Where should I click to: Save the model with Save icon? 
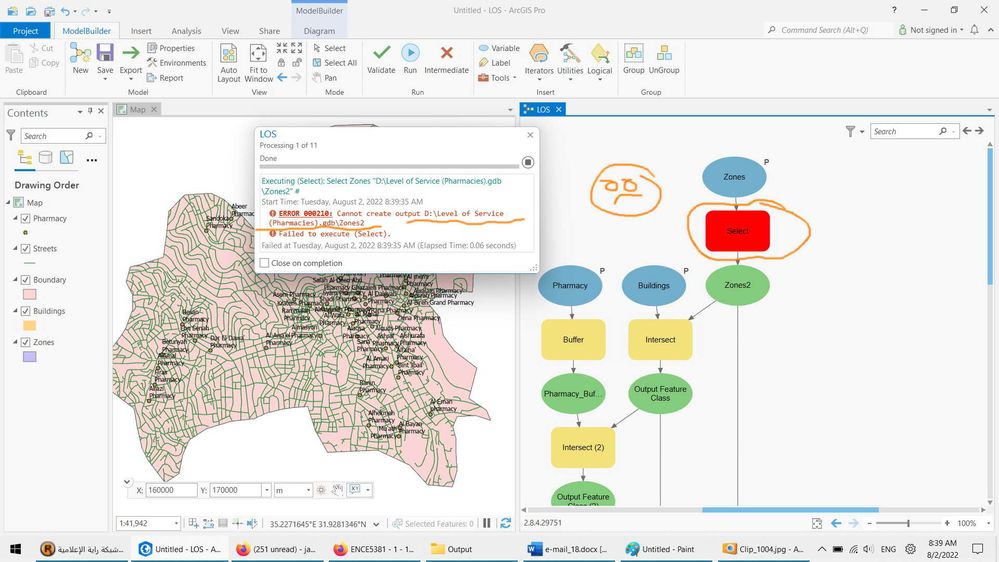coord(105,54)
